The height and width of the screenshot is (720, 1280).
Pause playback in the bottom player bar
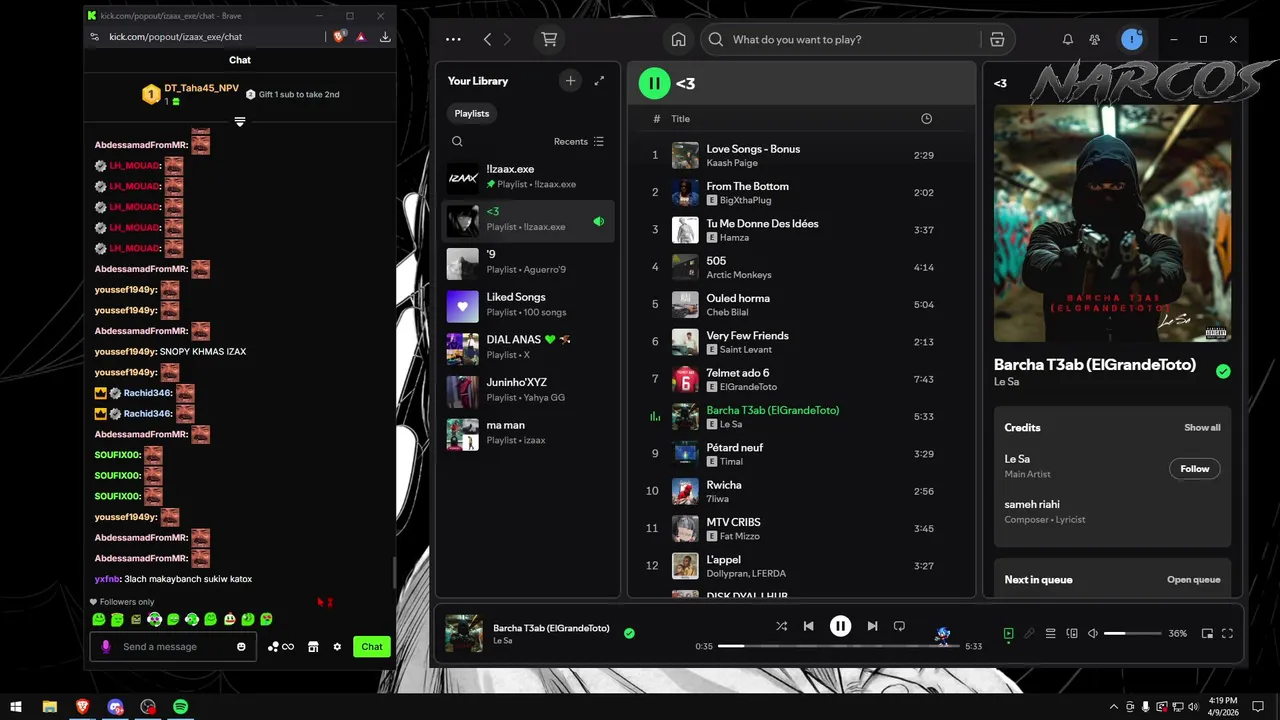pyautogui.click(x=840, y=626)
